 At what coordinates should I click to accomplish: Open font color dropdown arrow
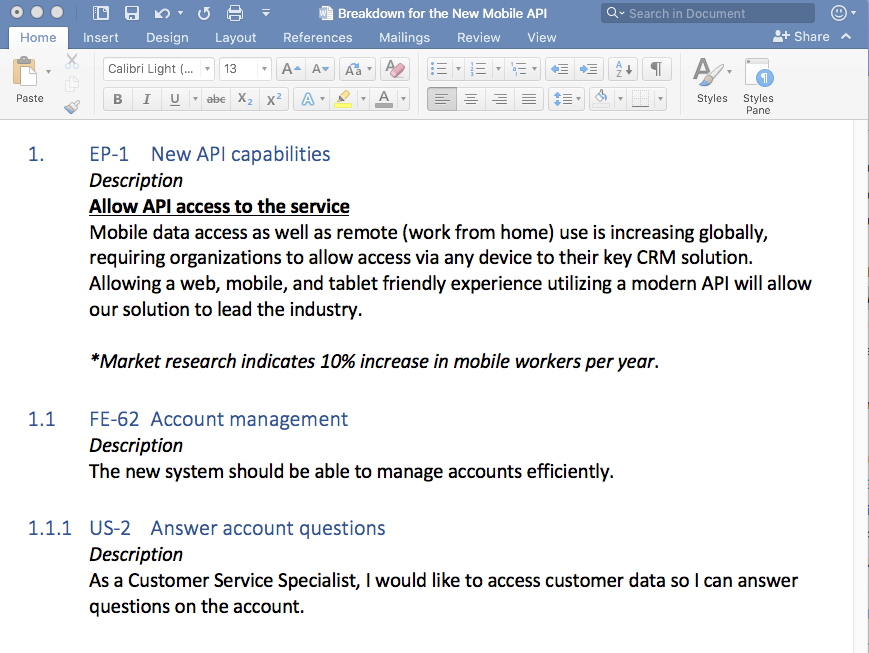[403, 99]
